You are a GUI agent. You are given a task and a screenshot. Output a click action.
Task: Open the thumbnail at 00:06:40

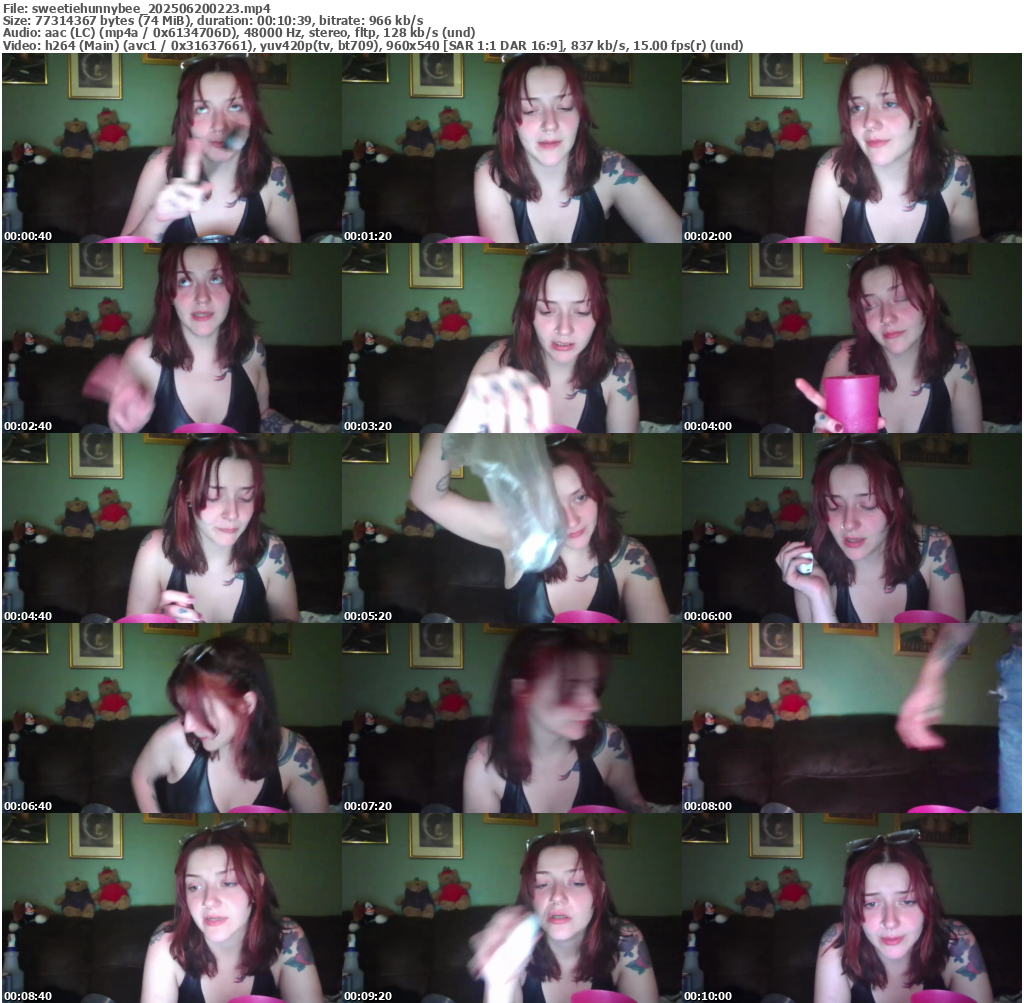(x=172, y=718)
